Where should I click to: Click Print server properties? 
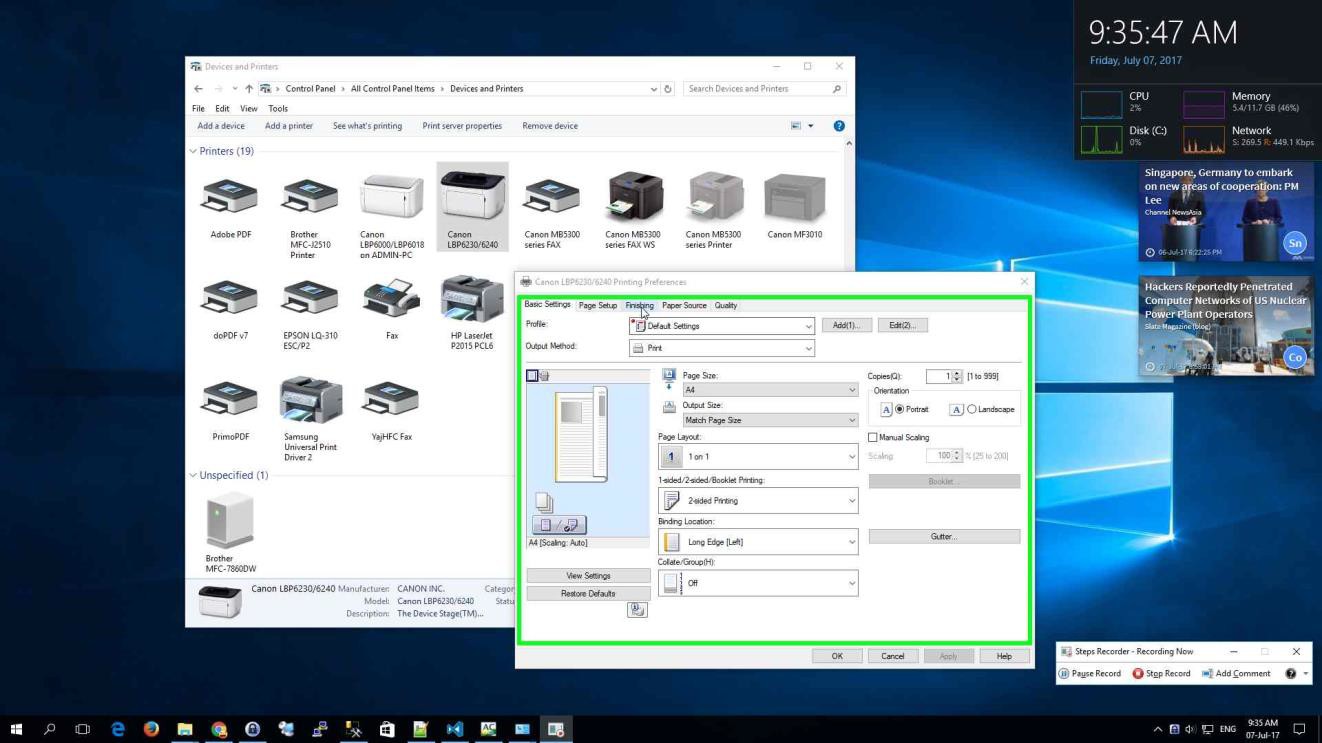tap(462, 126)
